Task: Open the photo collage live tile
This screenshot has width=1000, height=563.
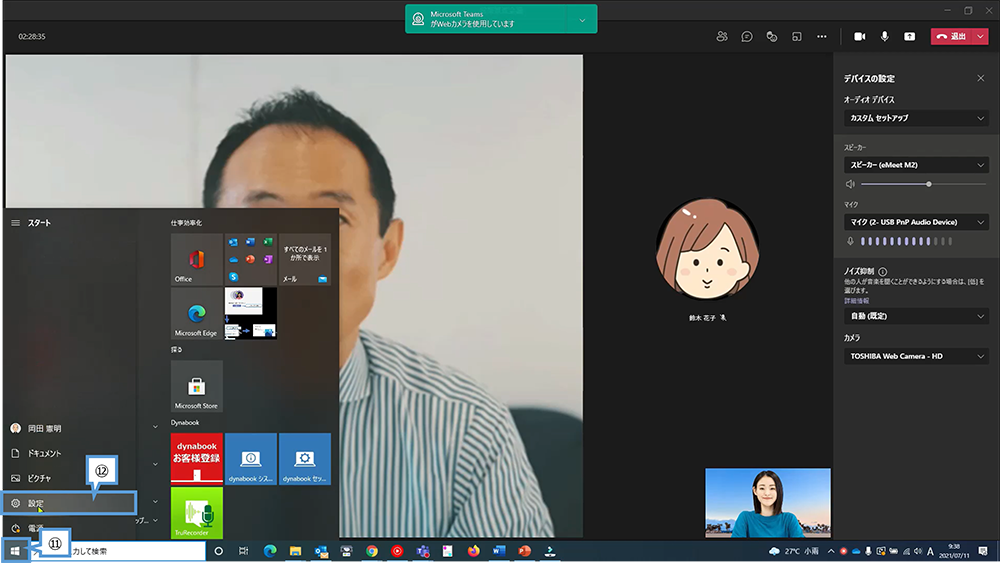Action: tap(251, 313)
